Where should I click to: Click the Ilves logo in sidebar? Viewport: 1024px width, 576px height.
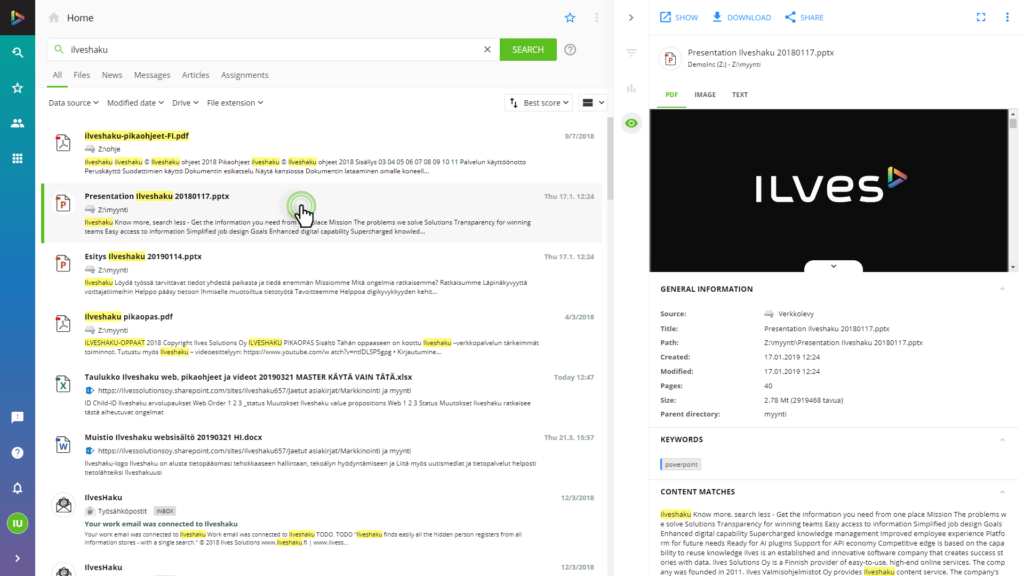[18, 18]
